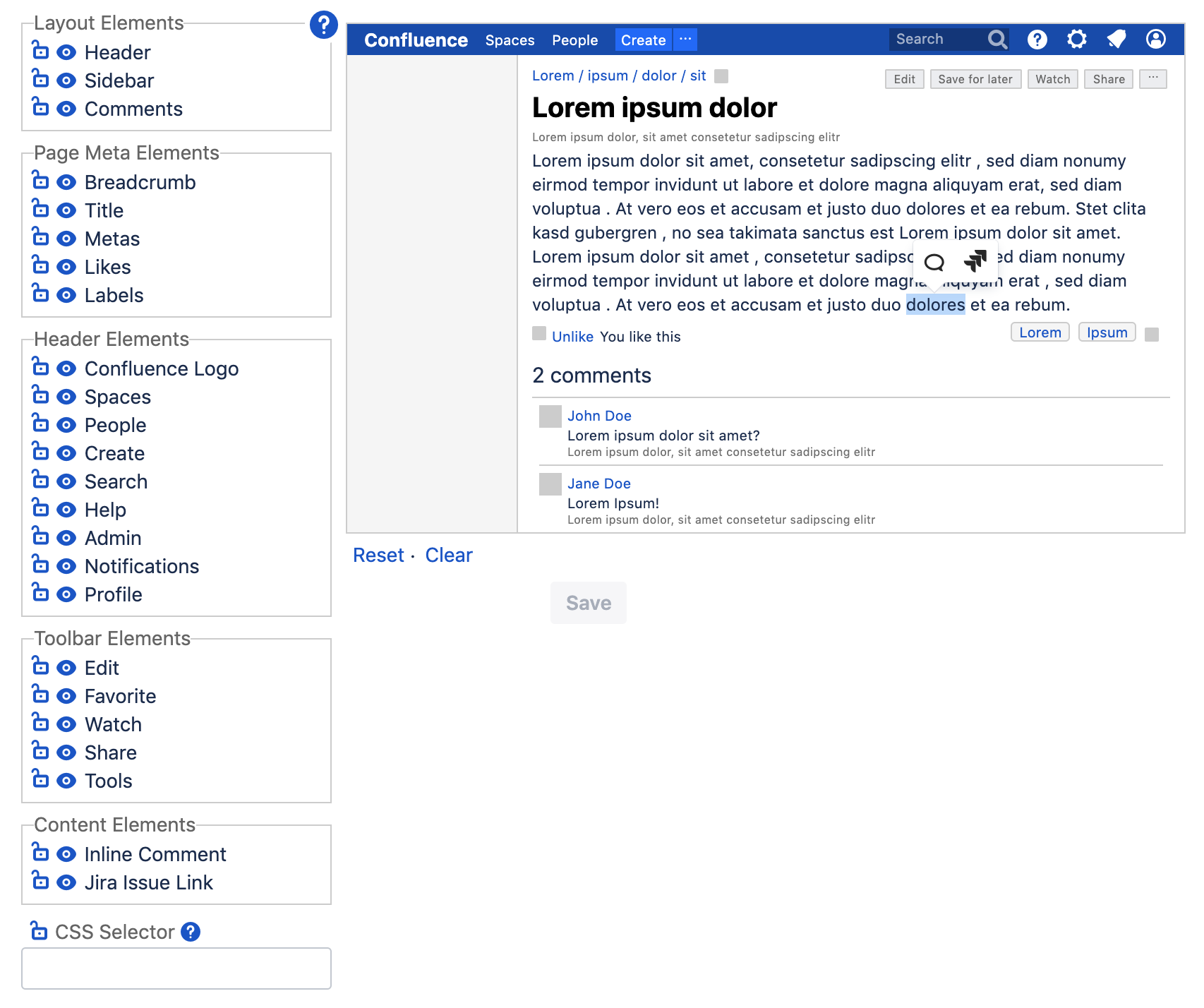Click the search magnifier icon in the navbar
Screen dimensions: 1204x1008
click(x=997, y=40)
